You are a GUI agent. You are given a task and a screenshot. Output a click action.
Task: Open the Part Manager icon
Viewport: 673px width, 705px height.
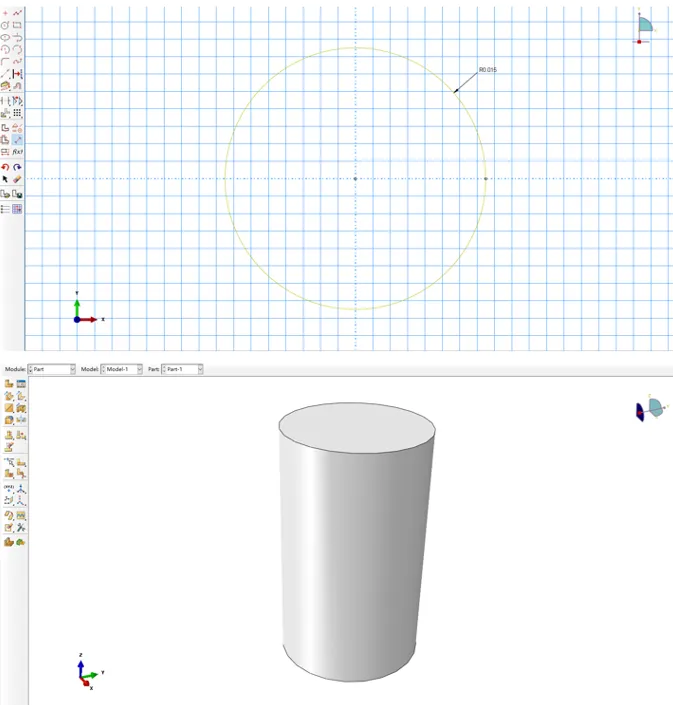click(x=21, y=384)
